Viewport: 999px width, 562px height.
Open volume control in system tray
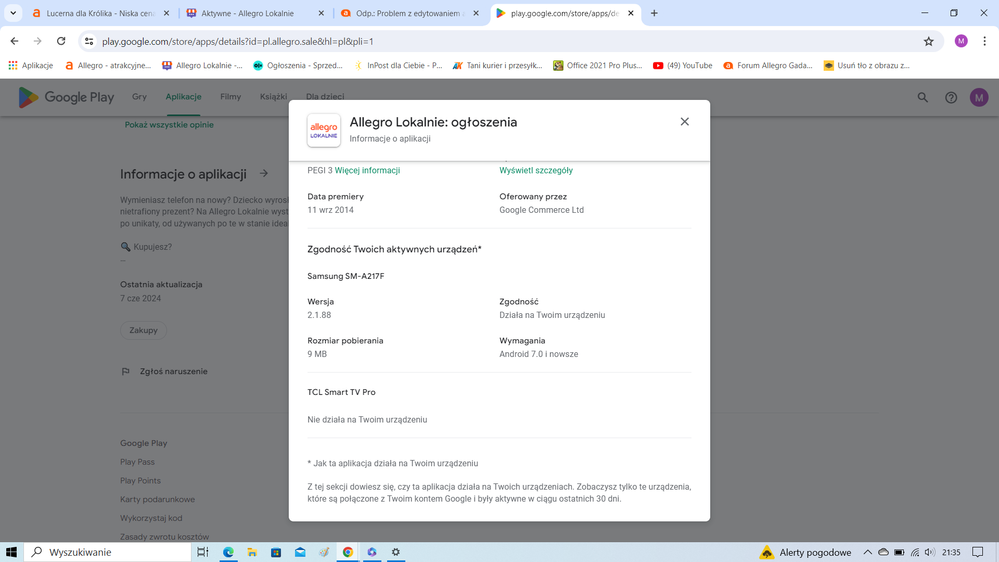pos(930,552)
